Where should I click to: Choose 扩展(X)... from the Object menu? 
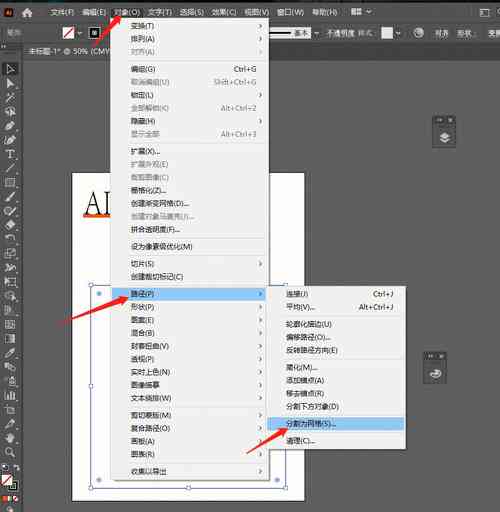tap(189, 151)
